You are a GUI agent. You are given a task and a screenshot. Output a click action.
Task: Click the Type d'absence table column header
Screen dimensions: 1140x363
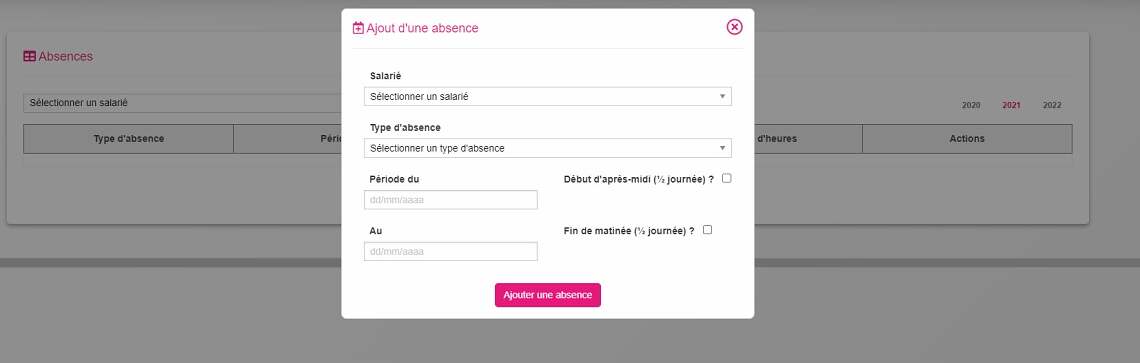click(129, 139)
